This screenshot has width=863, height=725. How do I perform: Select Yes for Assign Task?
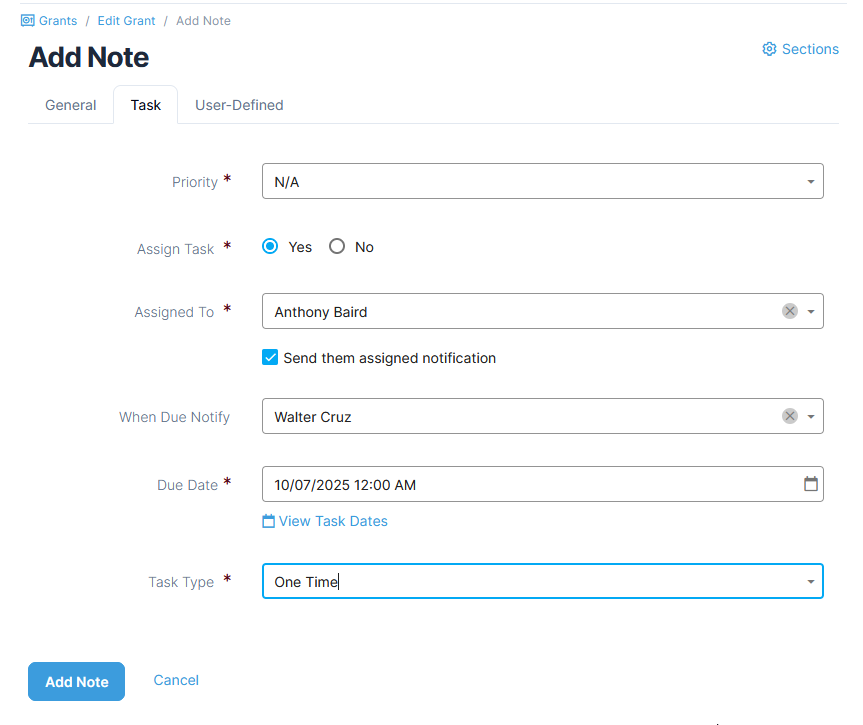[x=270, y=247]
